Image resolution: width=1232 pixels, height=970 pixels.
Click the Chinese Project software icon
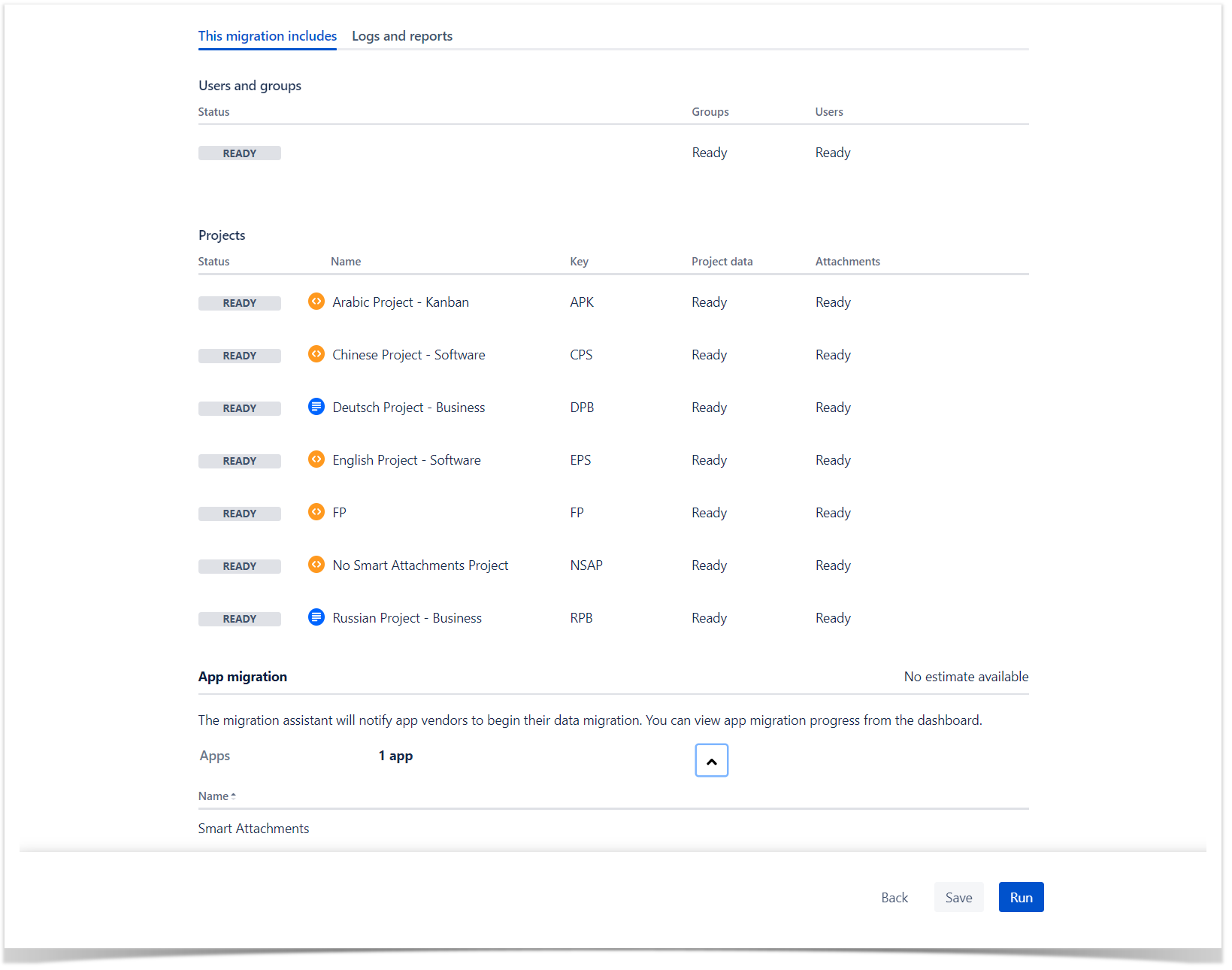coord(316,354)
